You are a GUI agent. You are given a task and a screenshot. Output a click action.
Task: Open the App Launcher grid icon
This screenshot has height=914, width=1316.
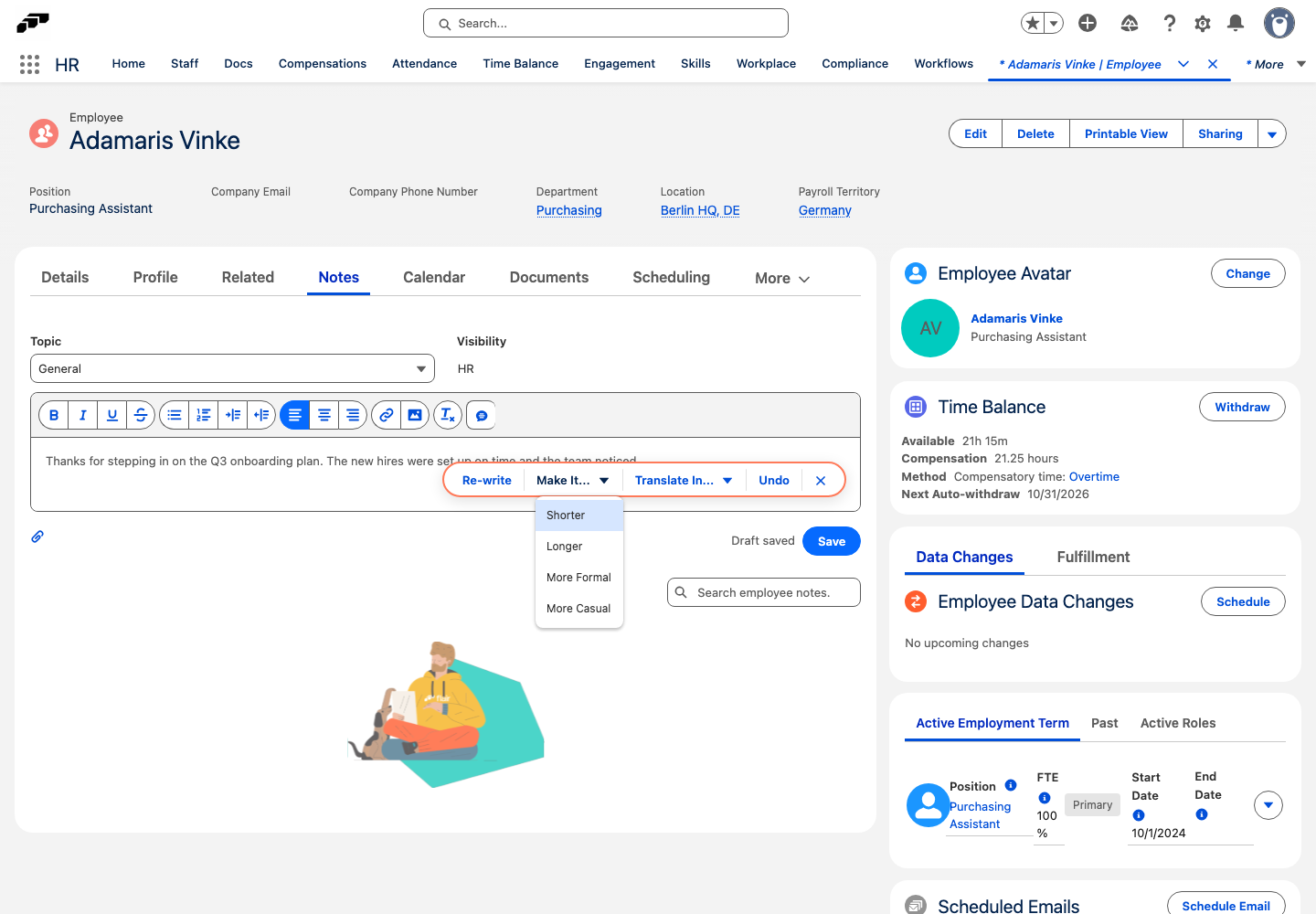(29, 64)
